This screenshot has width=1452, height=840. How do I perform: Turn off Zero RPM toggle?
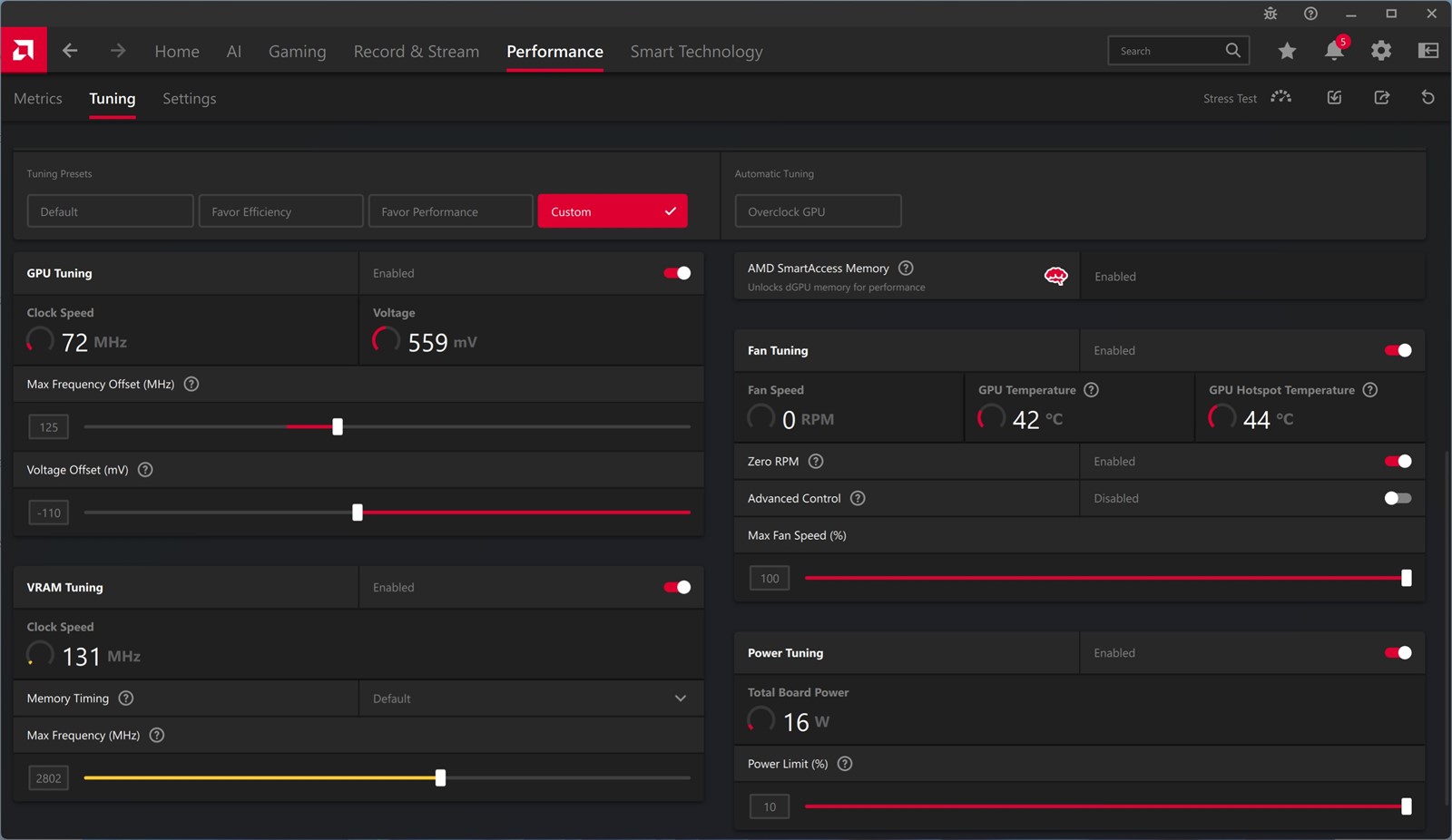point(1398,462)
